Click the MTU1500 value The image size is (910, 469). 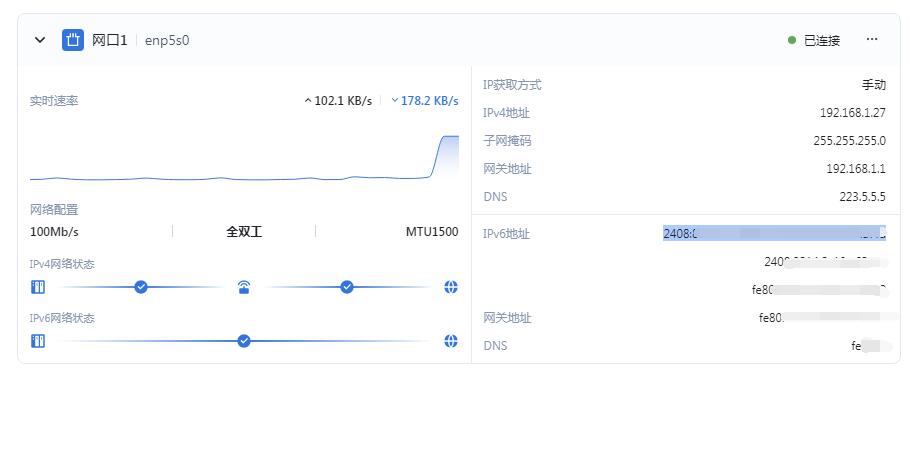click(x=432, y=232)
